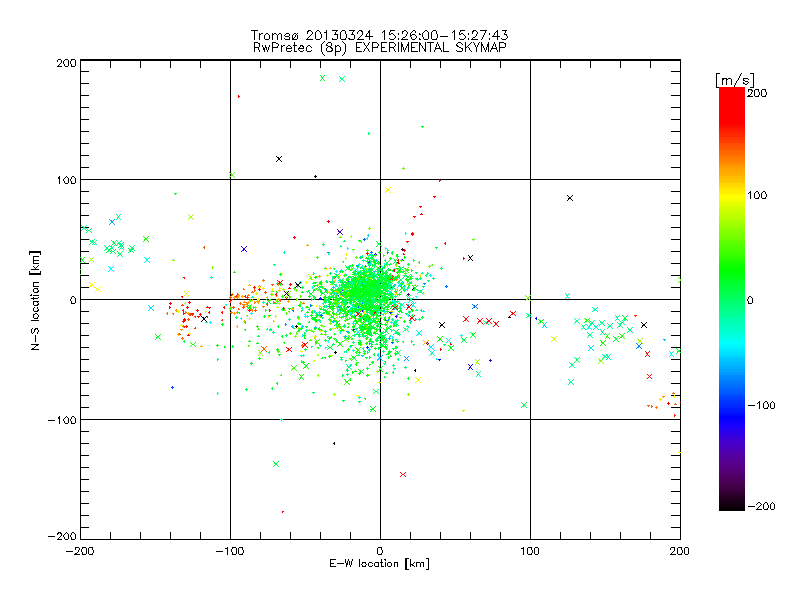The width and height of the screenshot is (800, 600).
Task: Click the '[m/s]' colorbar unit label
Action: (x=735, y=80)
